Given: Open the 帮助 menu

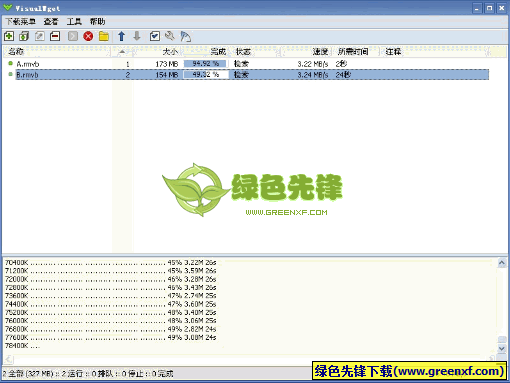Looking at the screenshot, I should 97,22.
